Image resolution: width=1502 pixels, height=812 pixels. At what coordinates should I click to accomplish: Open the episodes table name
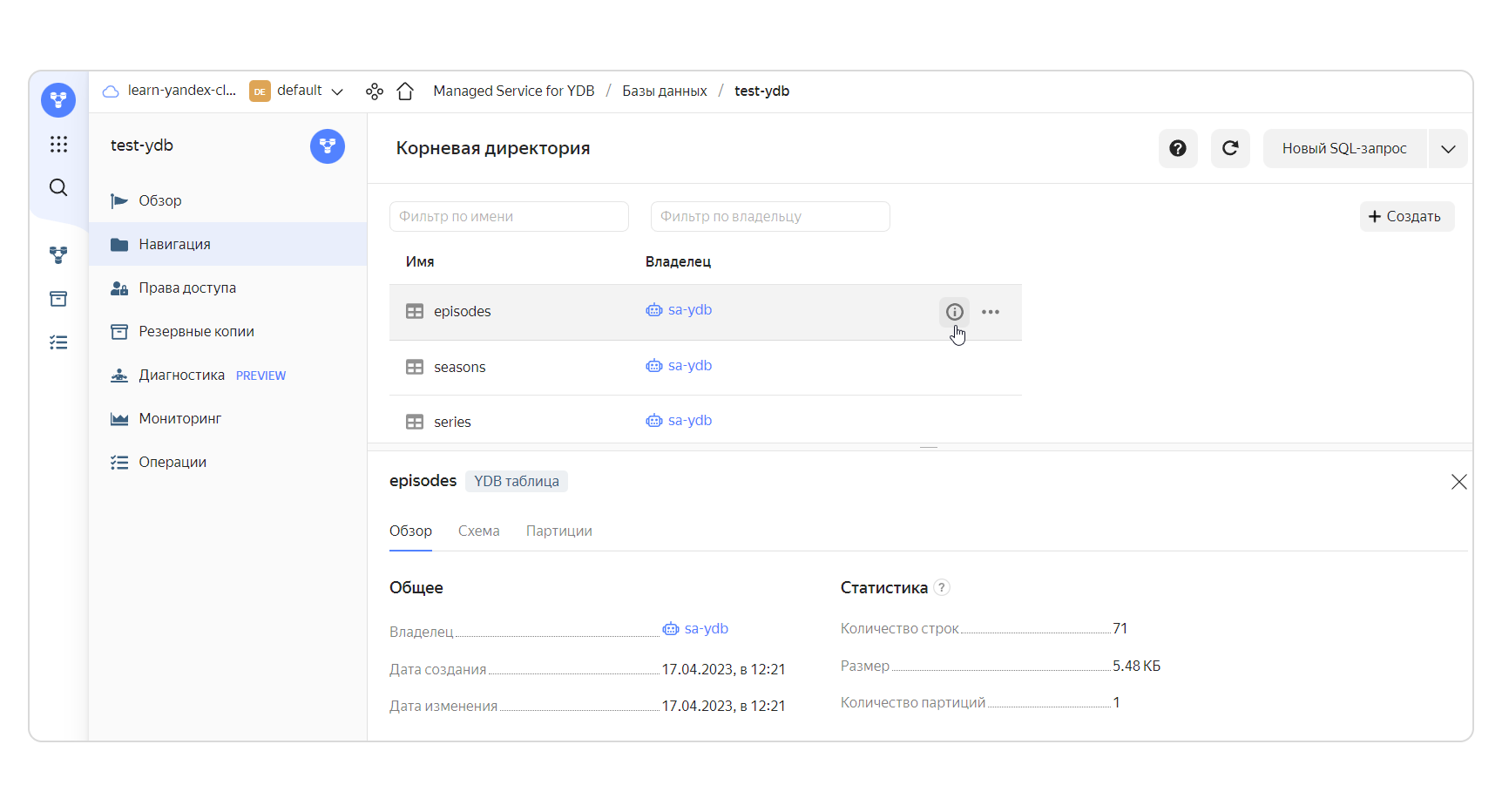pos(462,311)
